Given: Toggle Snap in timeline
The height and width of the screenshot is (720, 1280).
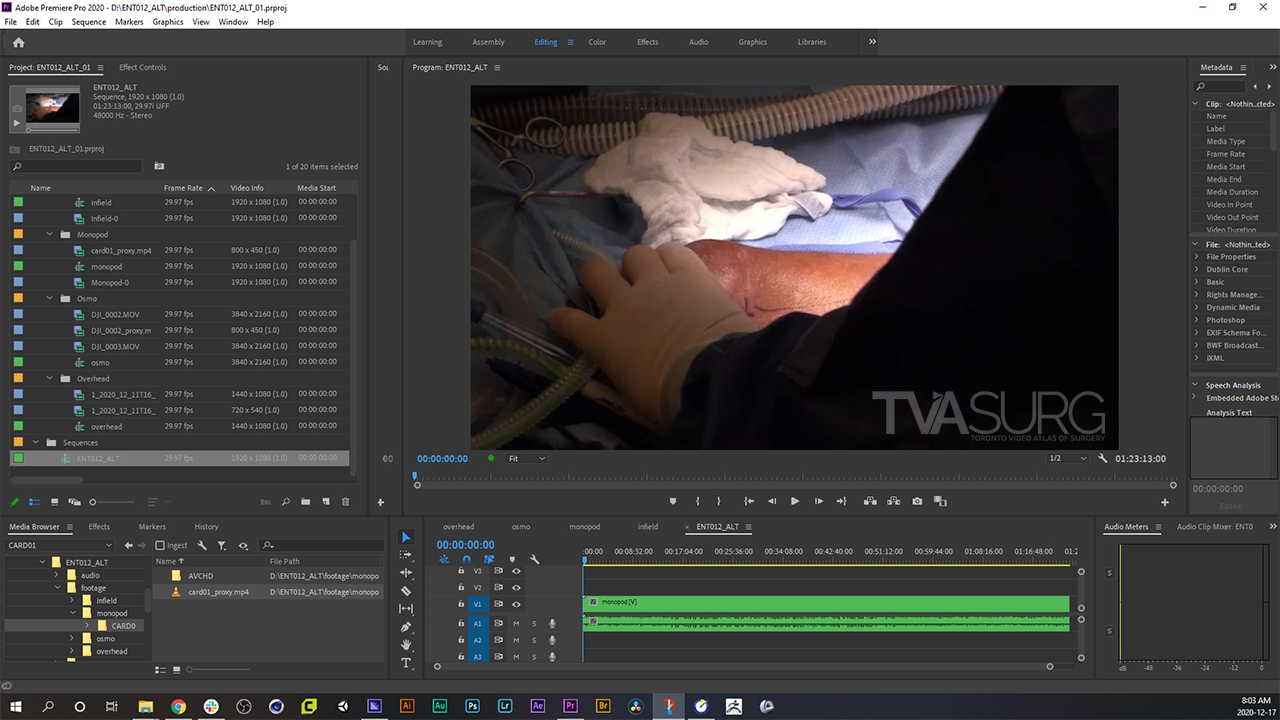Looking at the screenshot, I should 466,560.
